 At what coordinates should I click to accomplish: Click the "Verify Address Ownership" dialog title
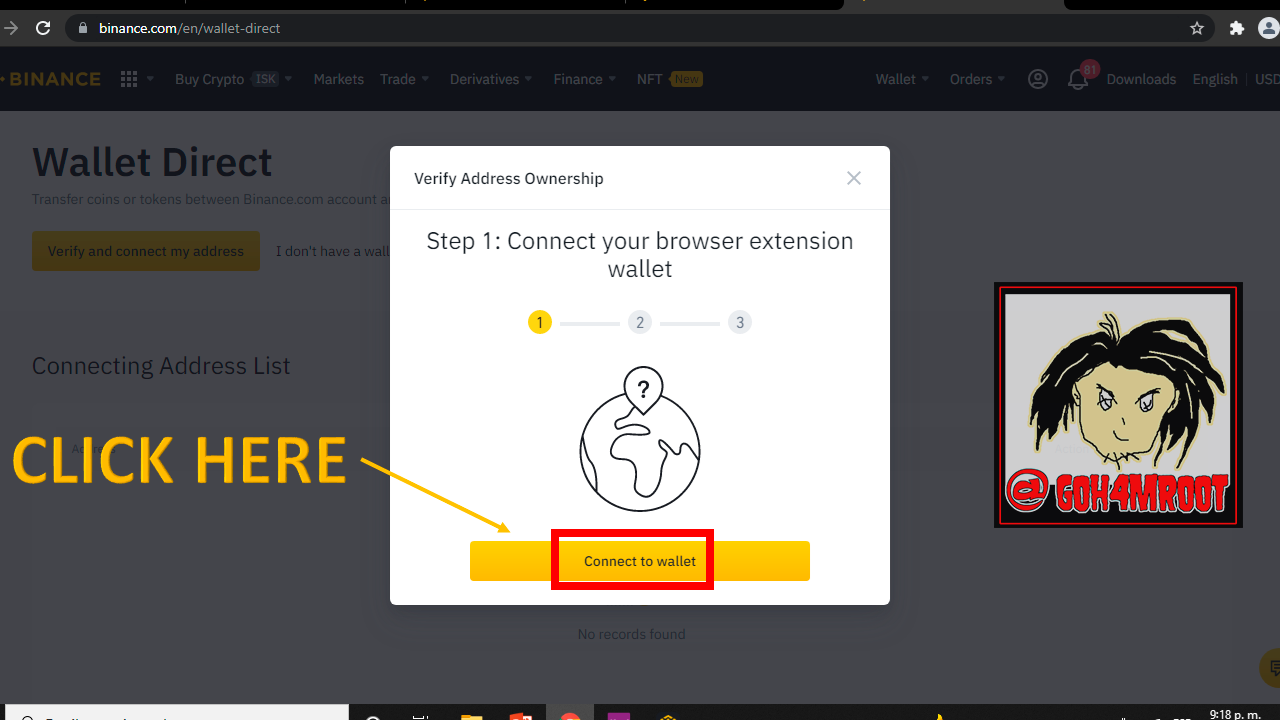click(509, 178)
